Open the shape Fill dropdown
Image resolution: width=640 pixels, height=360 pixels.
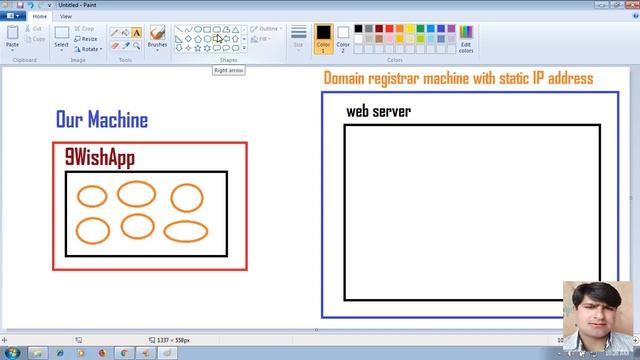(x=261, y=39)
